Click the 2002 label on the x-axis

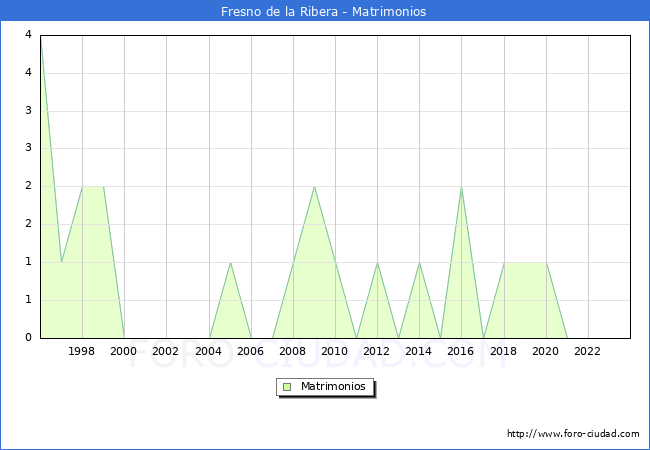[x=166, y=351]
